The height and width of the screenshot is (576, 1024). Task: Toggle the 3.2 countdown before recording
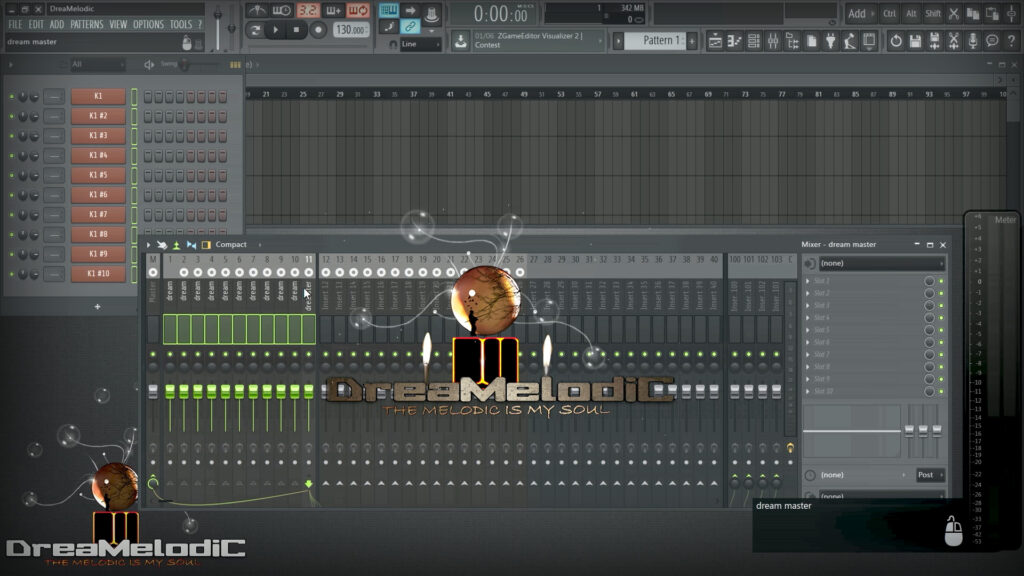[x=308, y=10]
